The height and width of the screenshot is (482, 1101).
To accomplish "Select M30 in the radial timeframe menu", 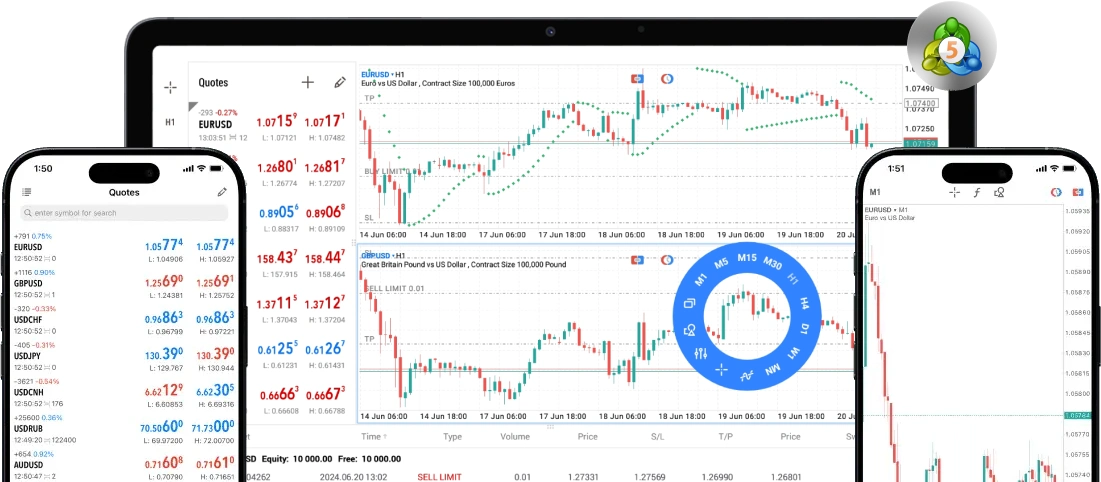I will [772, 263].
